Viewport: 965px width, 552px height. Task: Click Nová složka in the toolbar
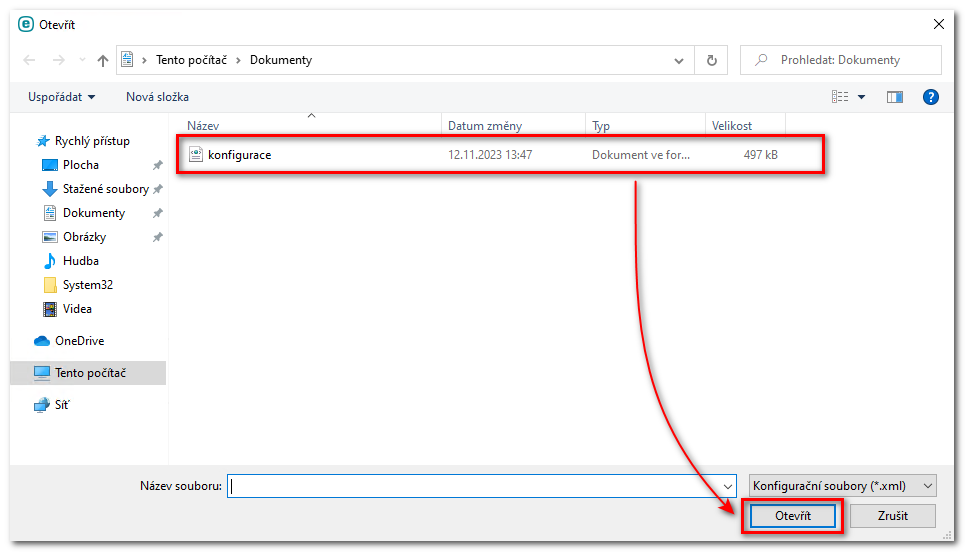pos(157,97)
